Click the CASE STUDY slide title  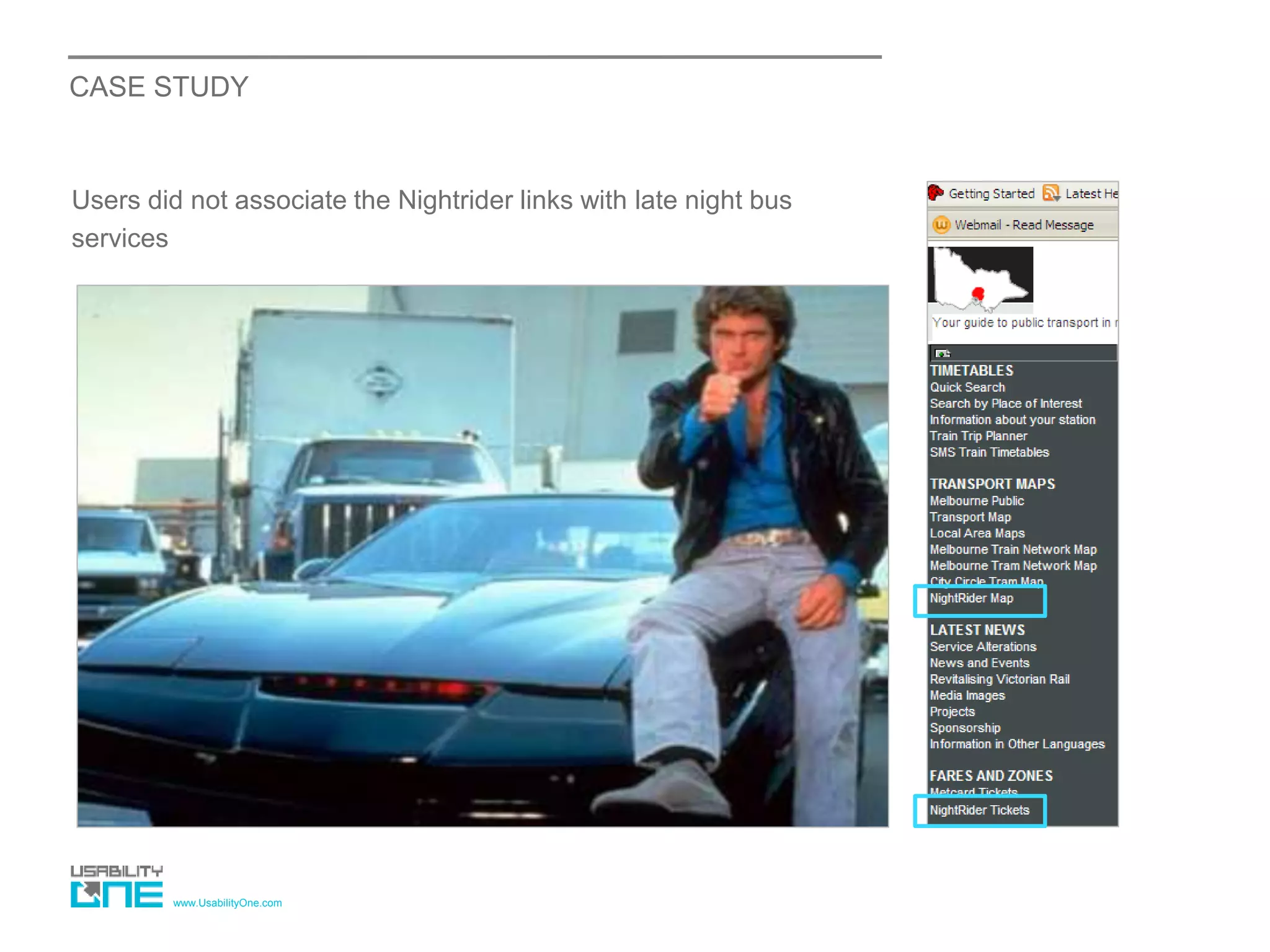[159, 87]
